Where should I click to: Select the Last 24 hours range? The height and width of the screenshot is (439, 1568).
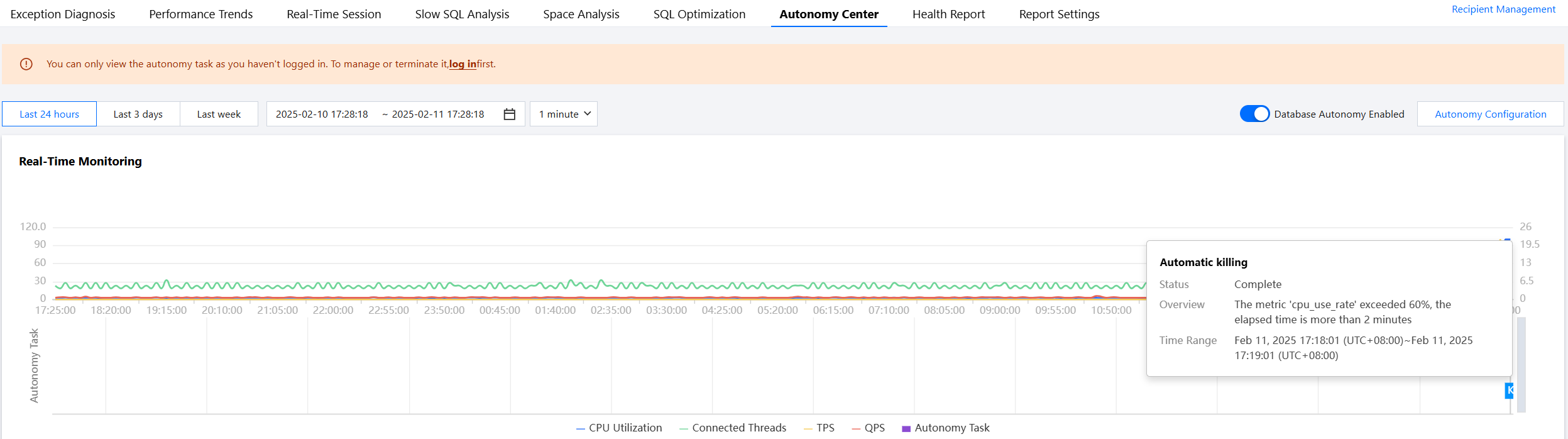coord(49,114)
